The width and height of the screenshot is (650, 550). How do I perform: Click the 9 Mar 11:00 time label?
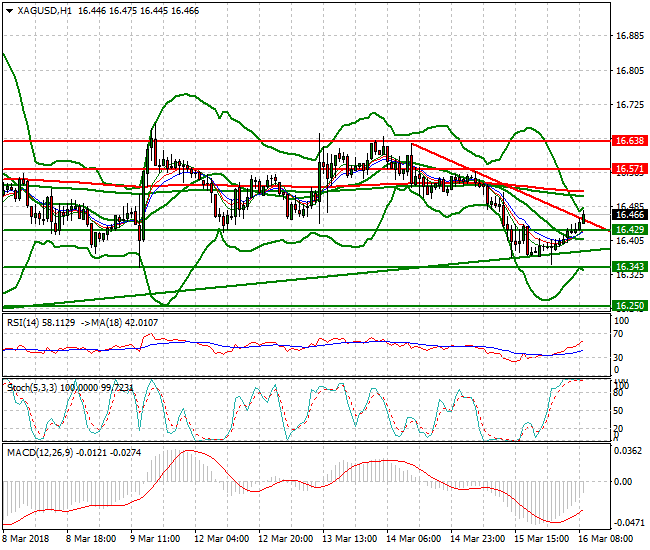[155, 539]
